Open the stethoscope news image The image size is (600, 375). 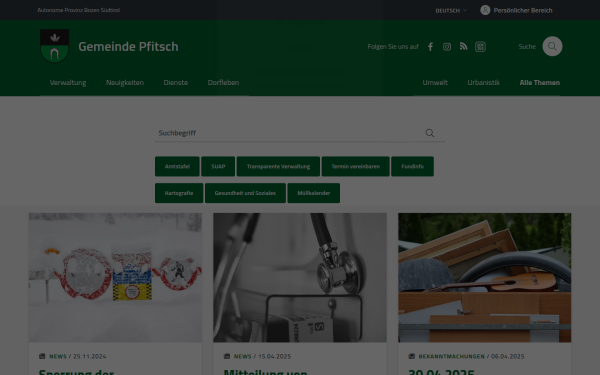300,277
